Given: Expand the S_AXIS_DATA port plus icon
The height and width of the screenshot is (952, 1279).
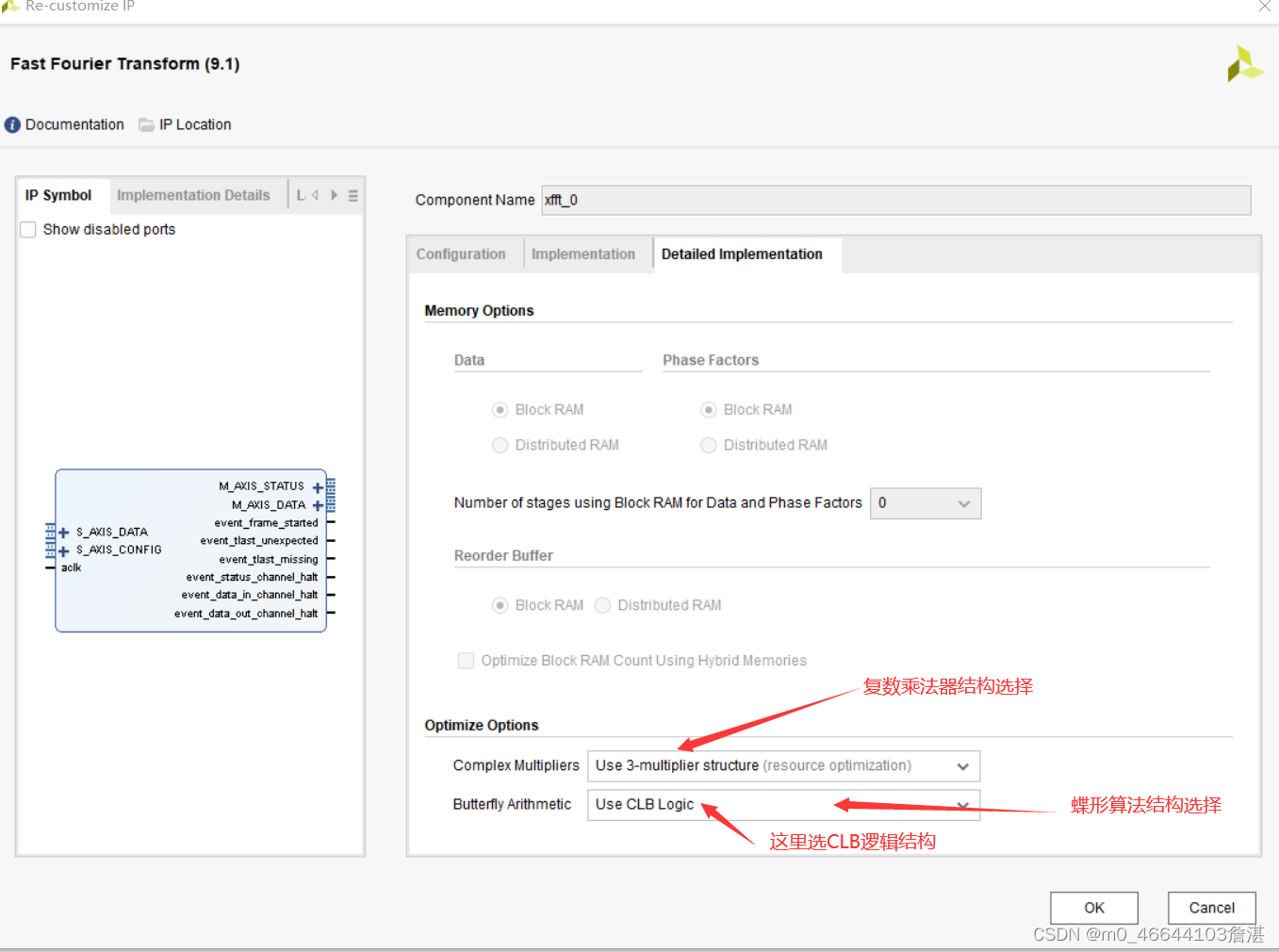Looking at the screenshot, I should [x=64, y=533].
